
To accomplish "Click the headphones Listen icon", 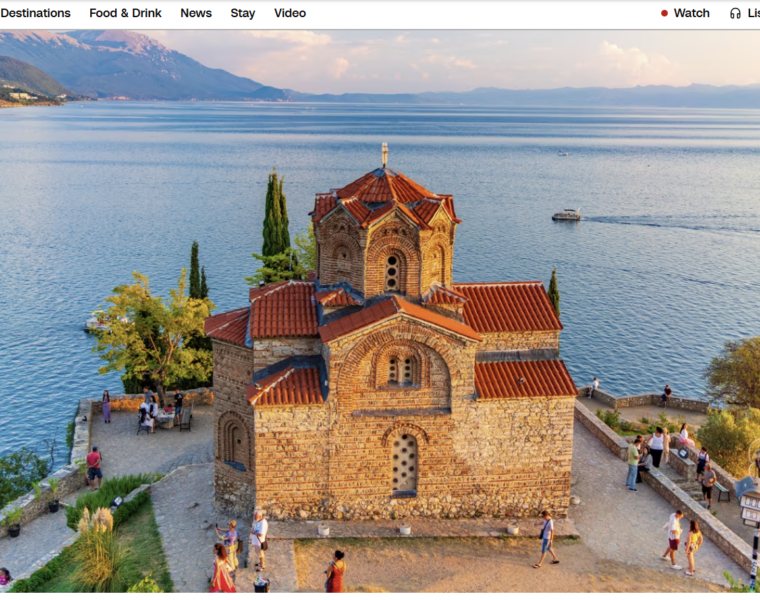I will pyautogui.click(x=735, y=13).
